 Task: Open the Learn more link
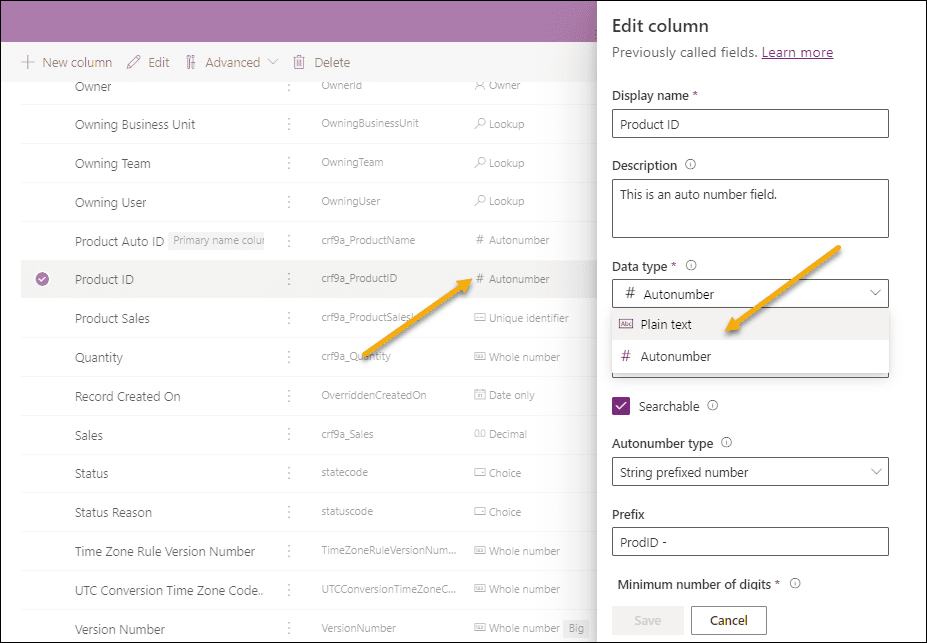[x=797, y=53]
